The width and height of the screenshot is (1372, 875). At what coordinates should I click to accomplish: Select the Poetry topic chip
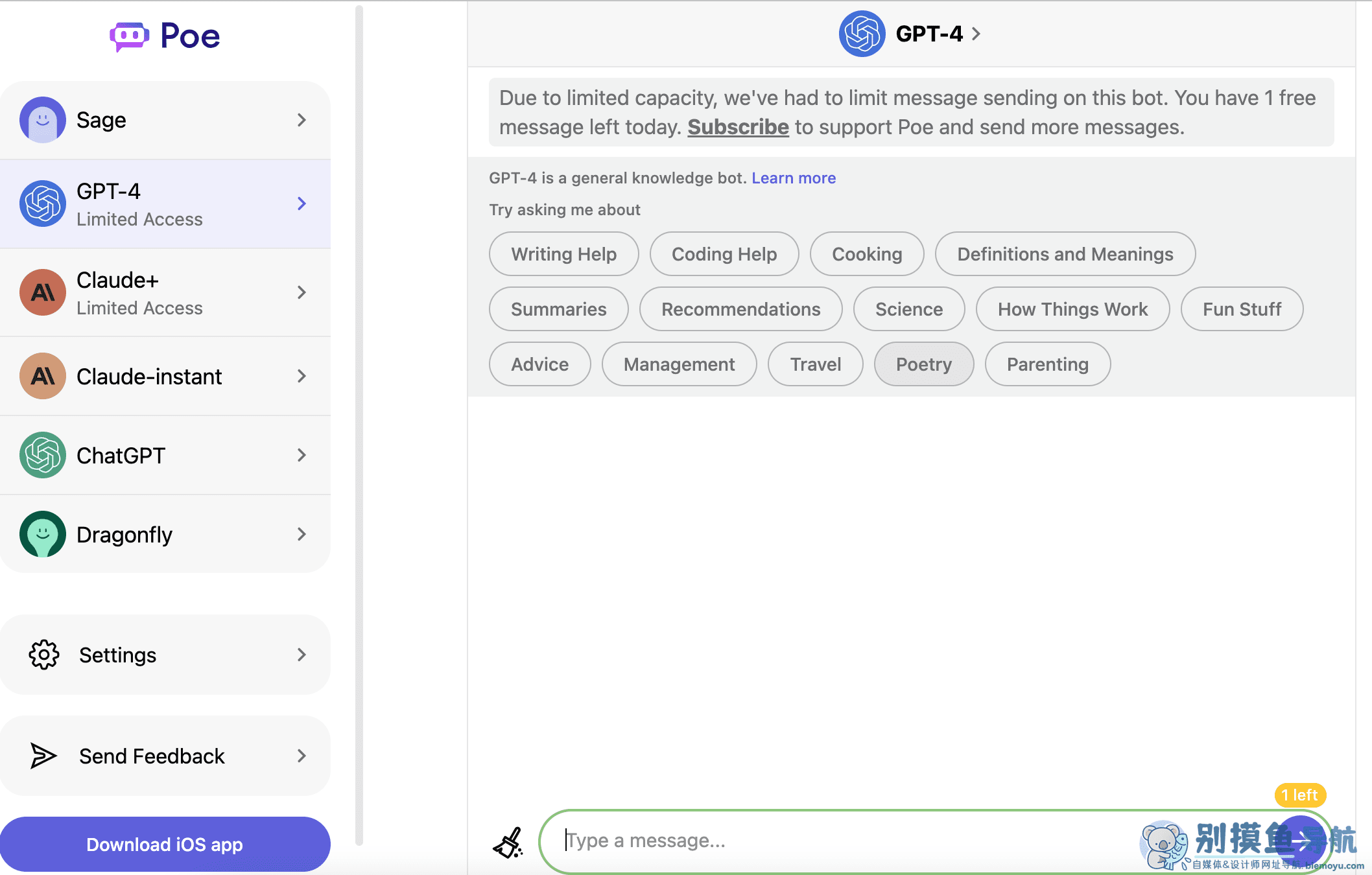[x=924, y=364]
